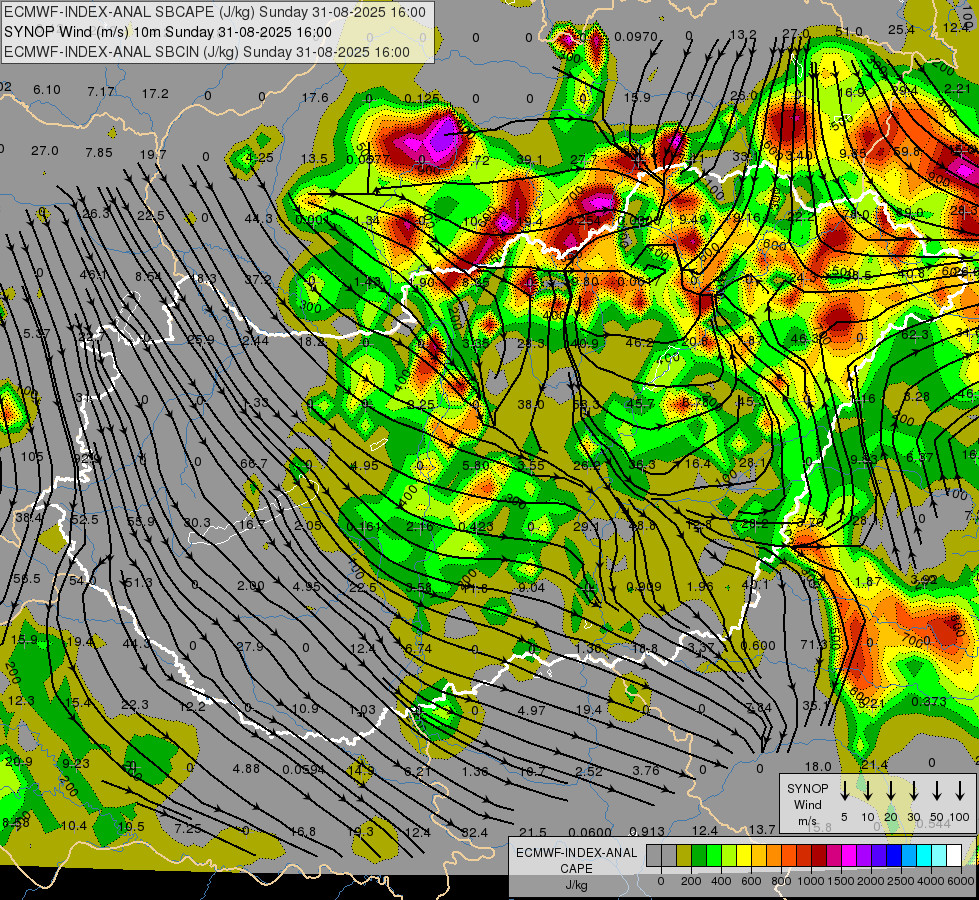Screen dimensions: 979x900
Task: Click the map value 62.3
Action: coord(915,335)
